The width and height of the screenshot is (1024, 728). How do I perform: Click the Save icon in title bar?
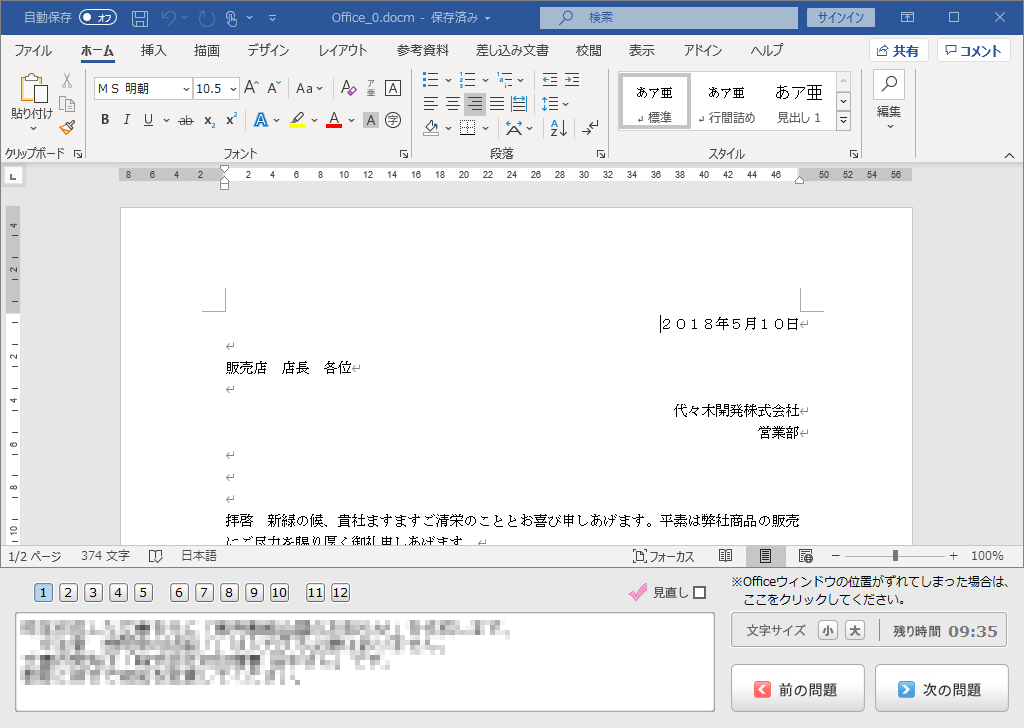(140, 18)
